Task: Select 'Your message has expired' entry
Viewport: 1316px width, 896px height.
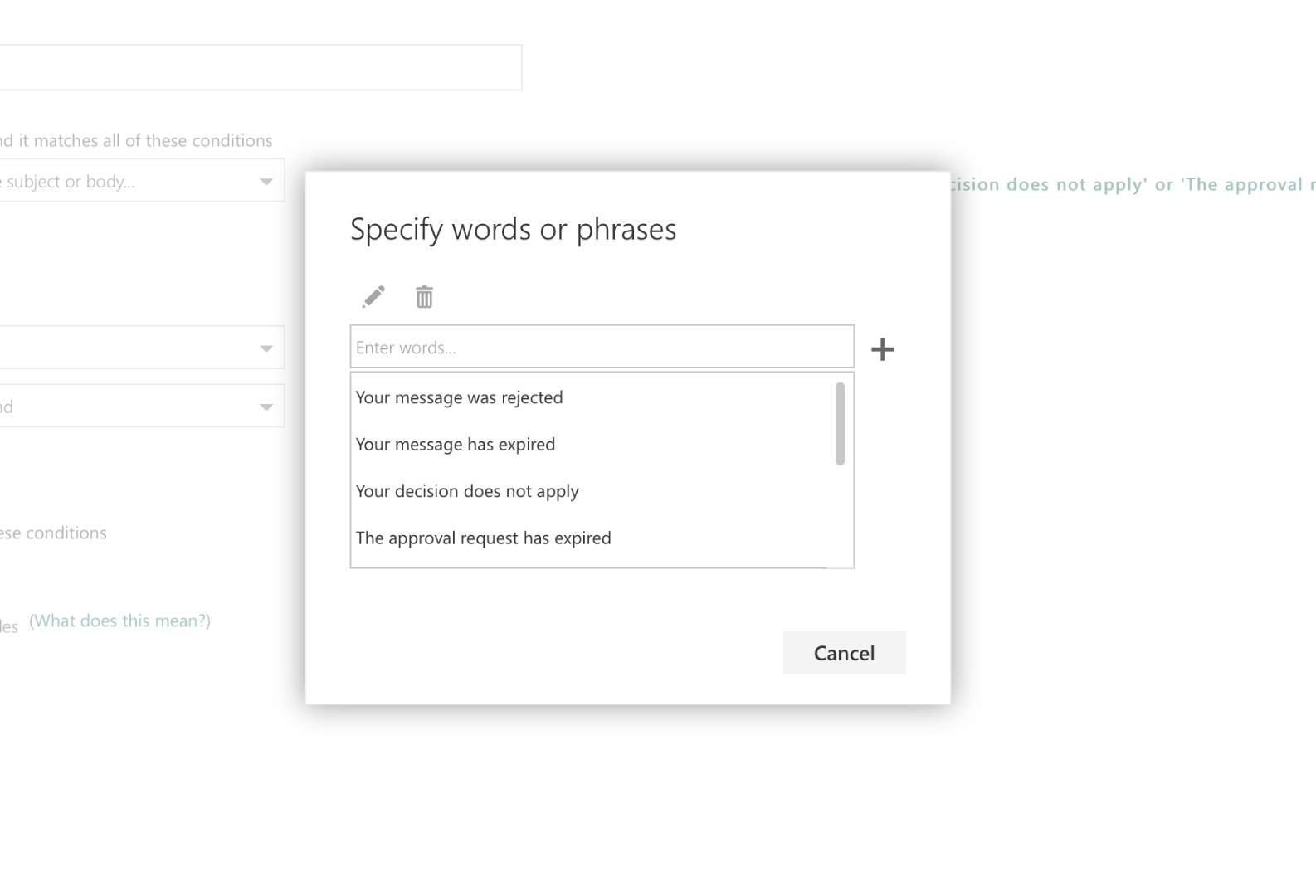Action: point(455,445)
